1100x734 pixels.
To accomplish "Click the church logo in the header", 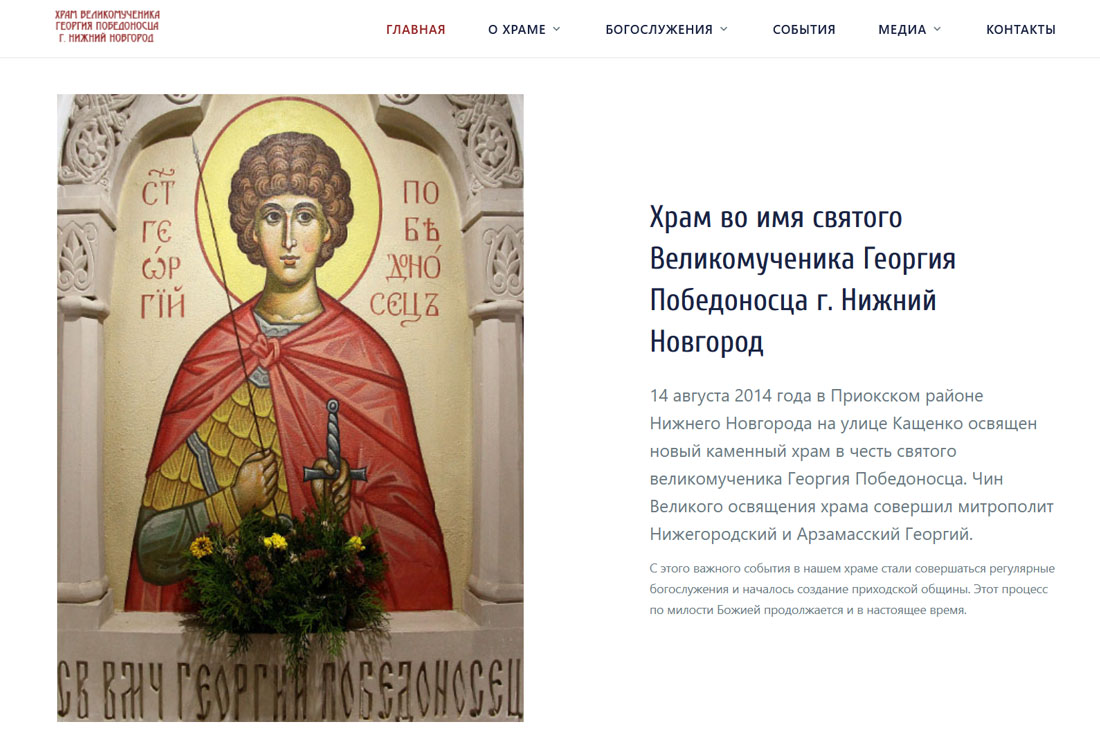I will click(107, 27).
